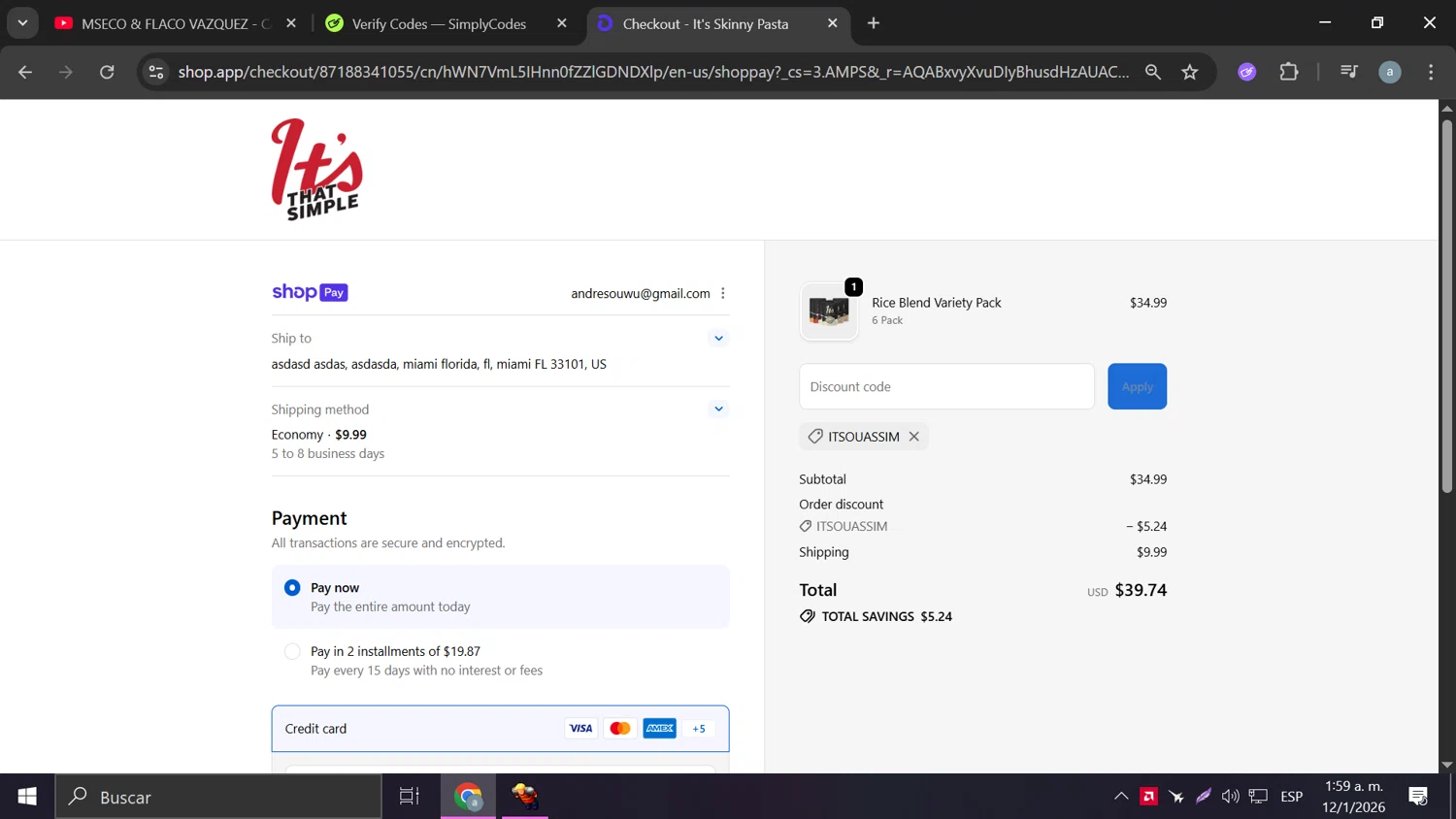Open the purple extension icon in toolbar

1247,72
